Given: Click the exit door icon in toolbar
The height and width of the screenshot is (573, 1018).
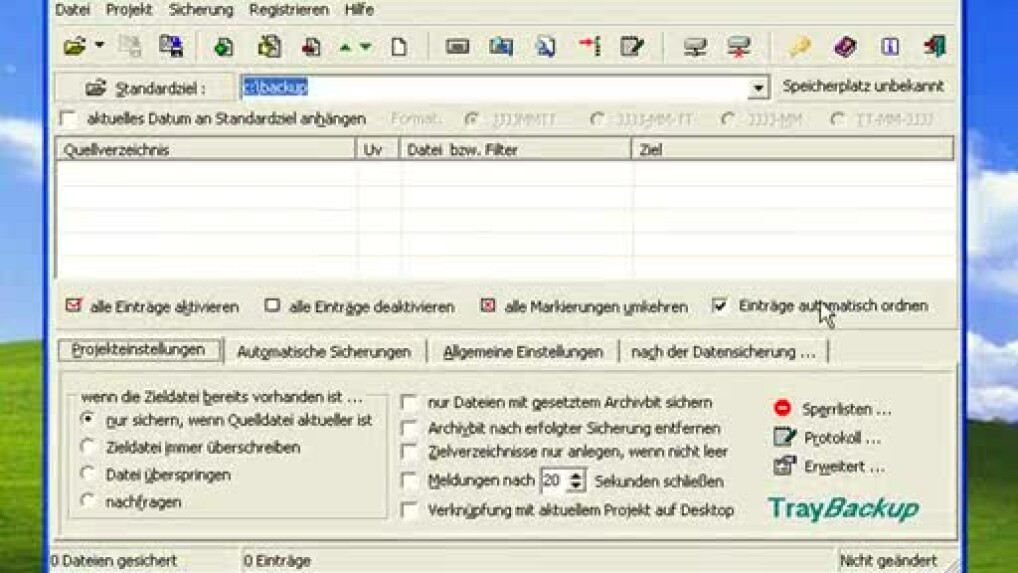Looking at the screenshot, I should coord(935,46).
